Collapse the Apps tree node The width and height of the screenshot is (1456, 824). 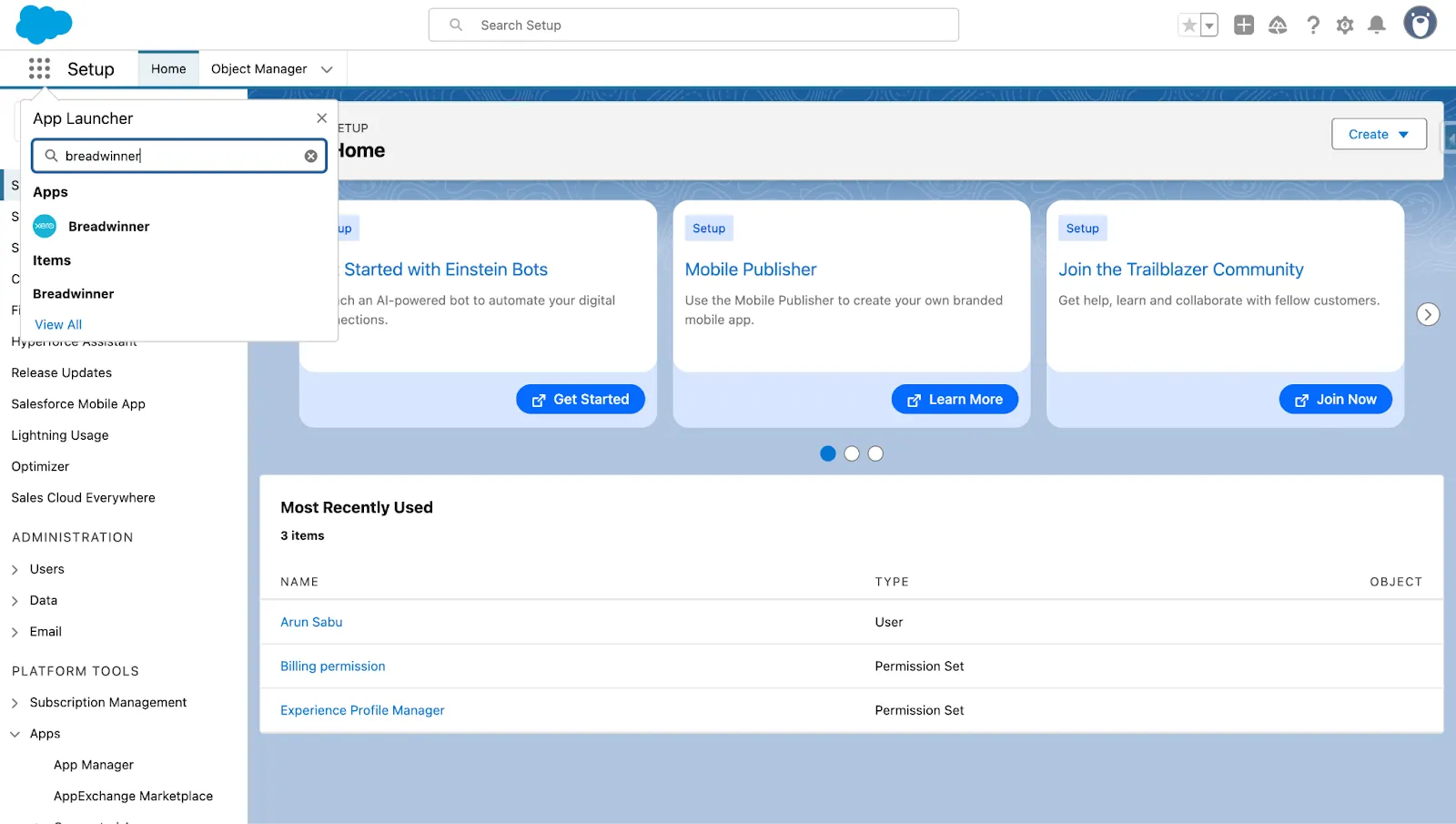tap(15, 734)
